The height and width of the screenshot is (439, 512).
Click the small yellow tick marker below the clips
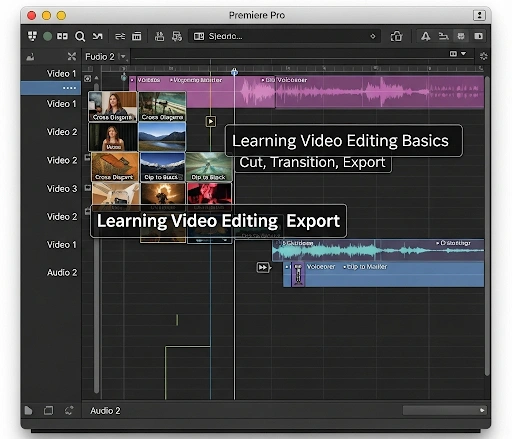coord(177,320)
